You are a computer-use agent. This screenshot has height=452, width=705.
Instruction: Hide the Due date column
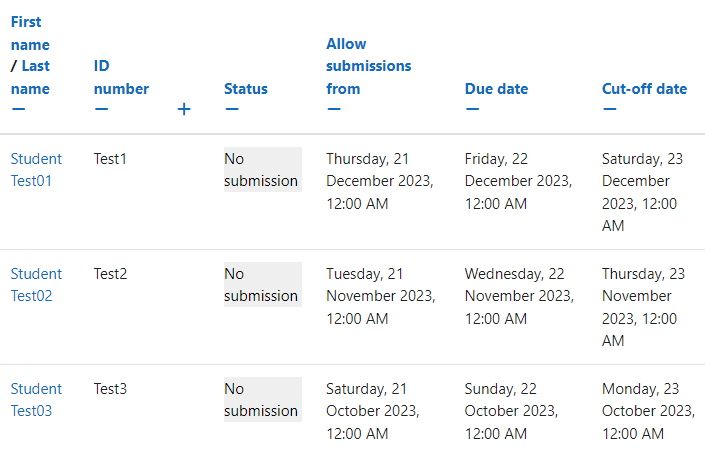coord(473,109)
